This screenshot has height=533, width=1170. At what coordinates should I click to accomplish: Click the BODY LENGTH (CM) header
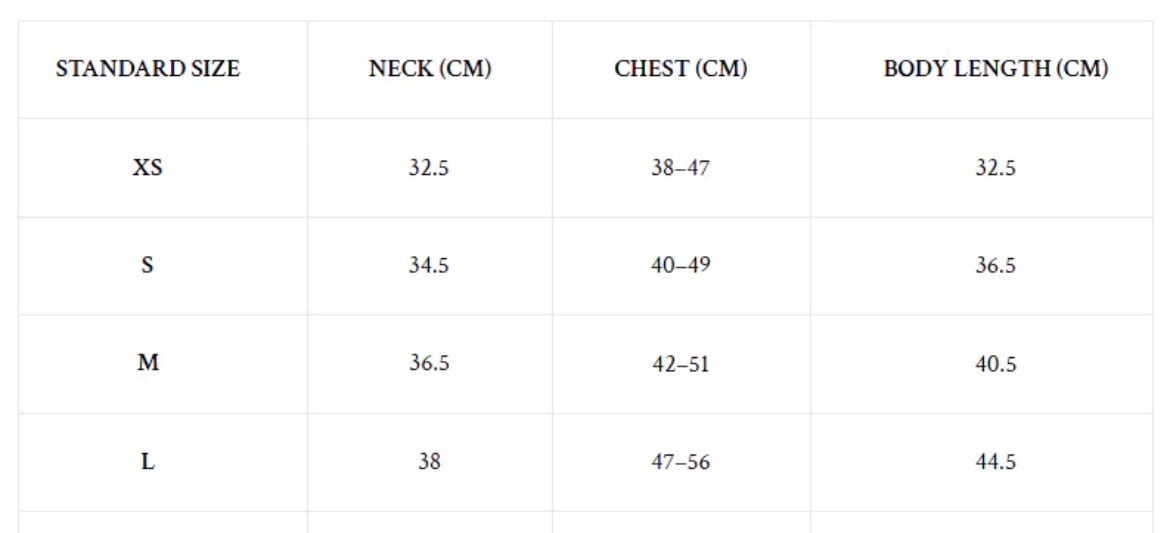[996, 69]
